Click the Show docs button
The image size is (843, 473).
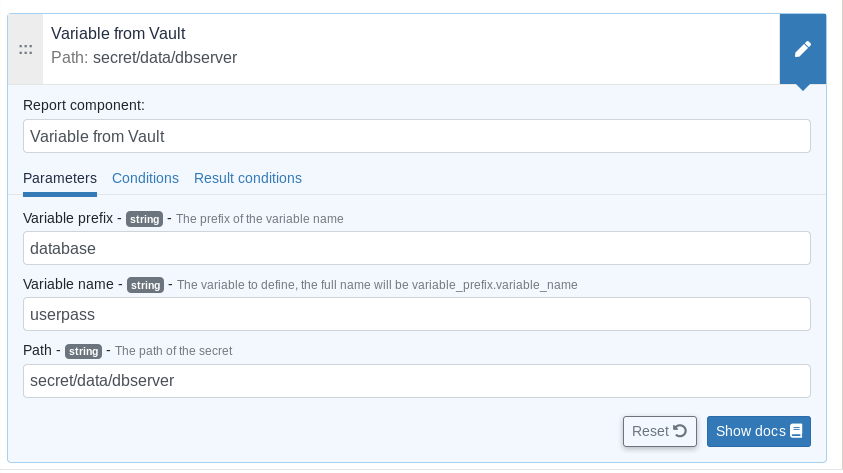[759, 431]
